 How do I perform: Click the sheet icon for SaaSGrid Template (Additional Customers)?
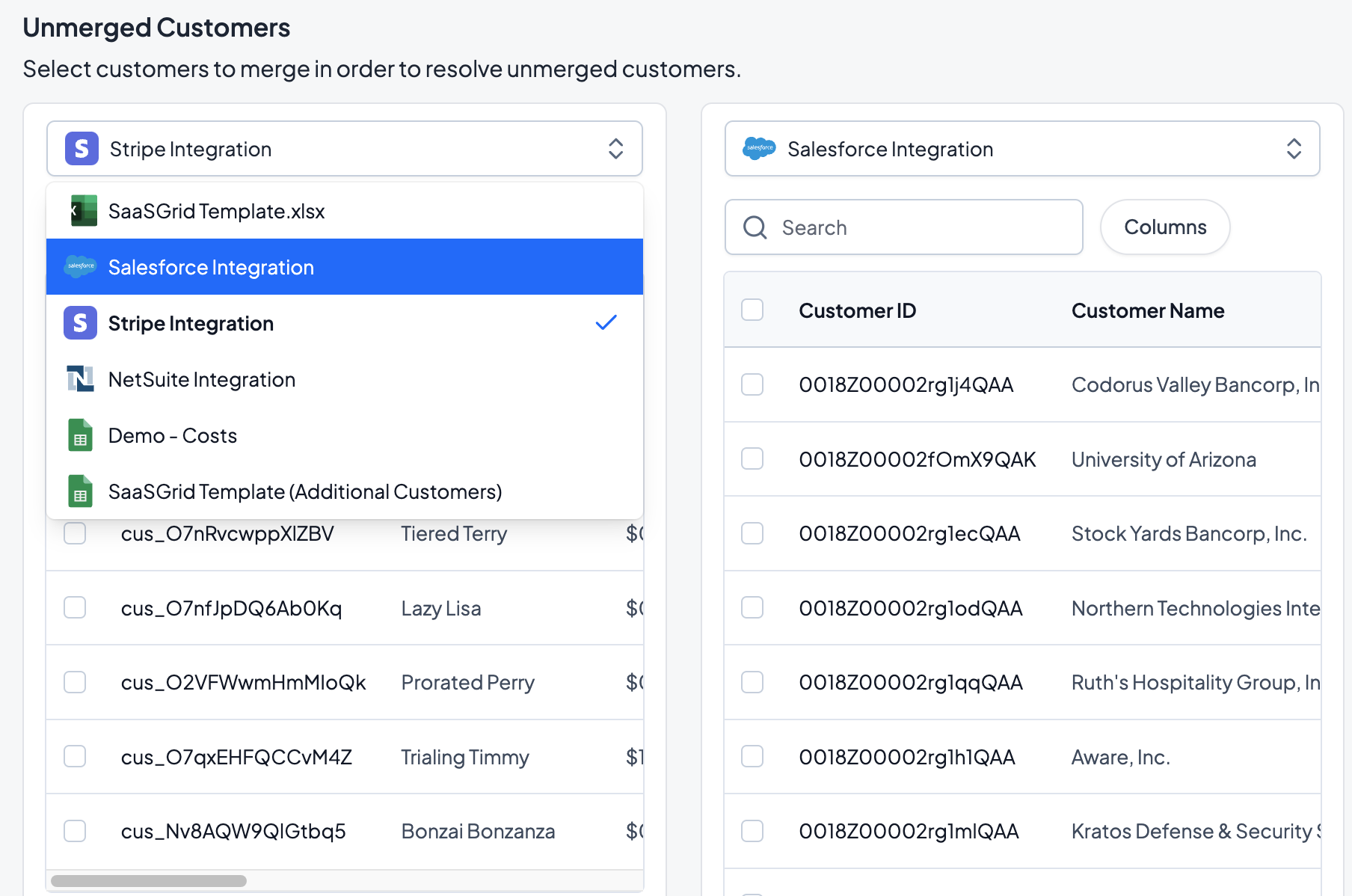coord(80,491)
